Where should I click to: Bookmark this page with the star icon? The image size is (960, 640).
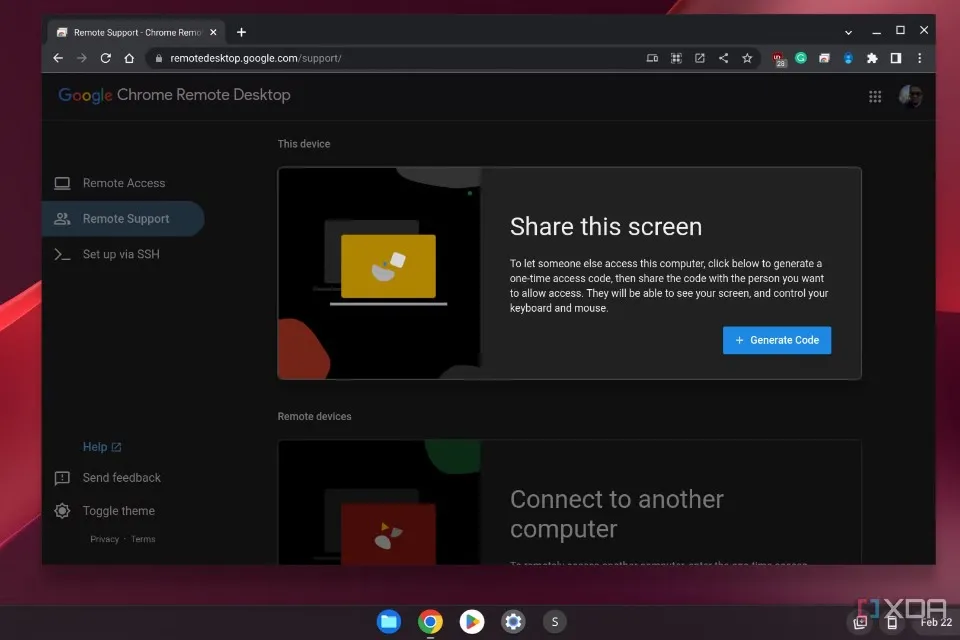[748, 58]
